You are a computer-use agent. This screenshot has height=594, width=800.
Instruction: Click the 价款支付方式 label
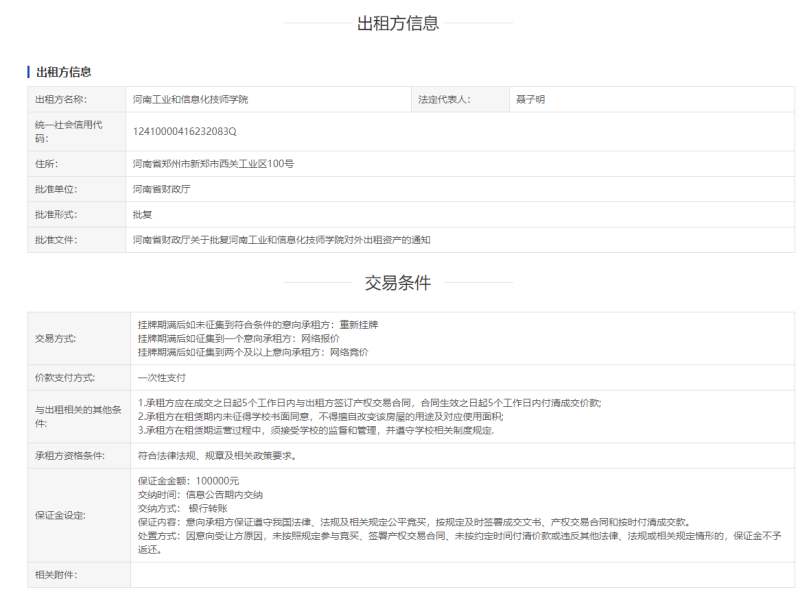pos(65,378)
